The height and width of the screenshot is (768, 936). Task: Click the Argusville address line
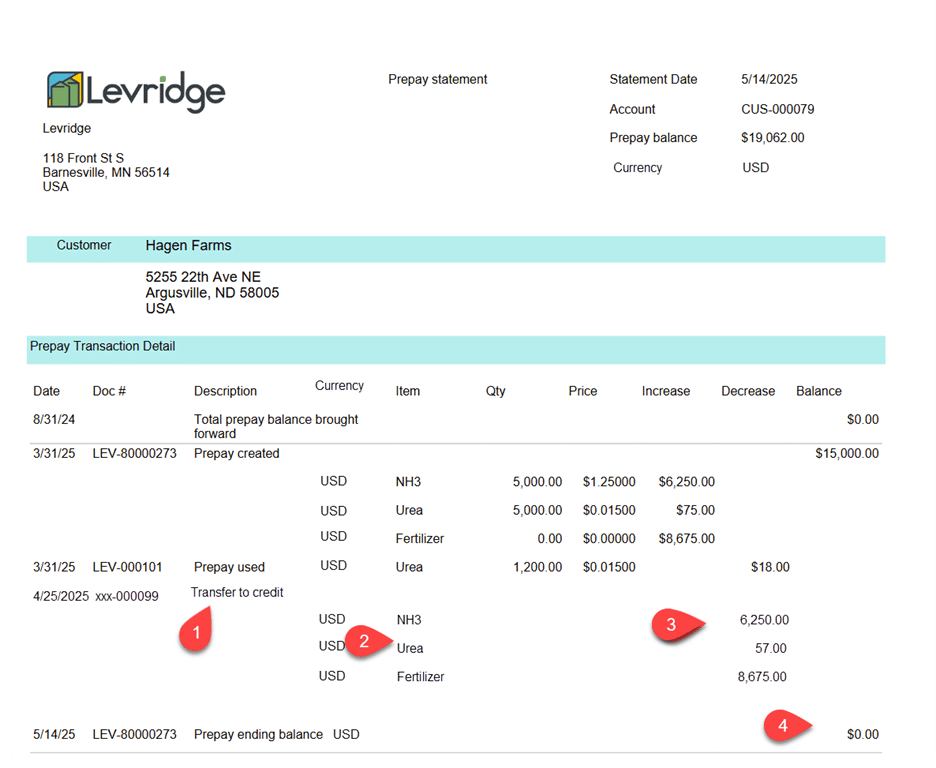pyautogui.click(x=212, y=293)
